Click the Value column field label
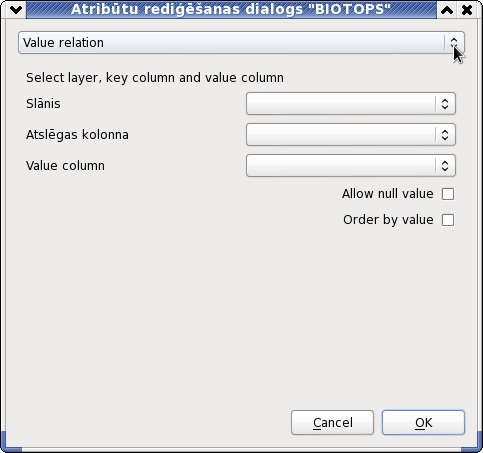The height and width of the screenshot is (453, 483). [65, 166]
